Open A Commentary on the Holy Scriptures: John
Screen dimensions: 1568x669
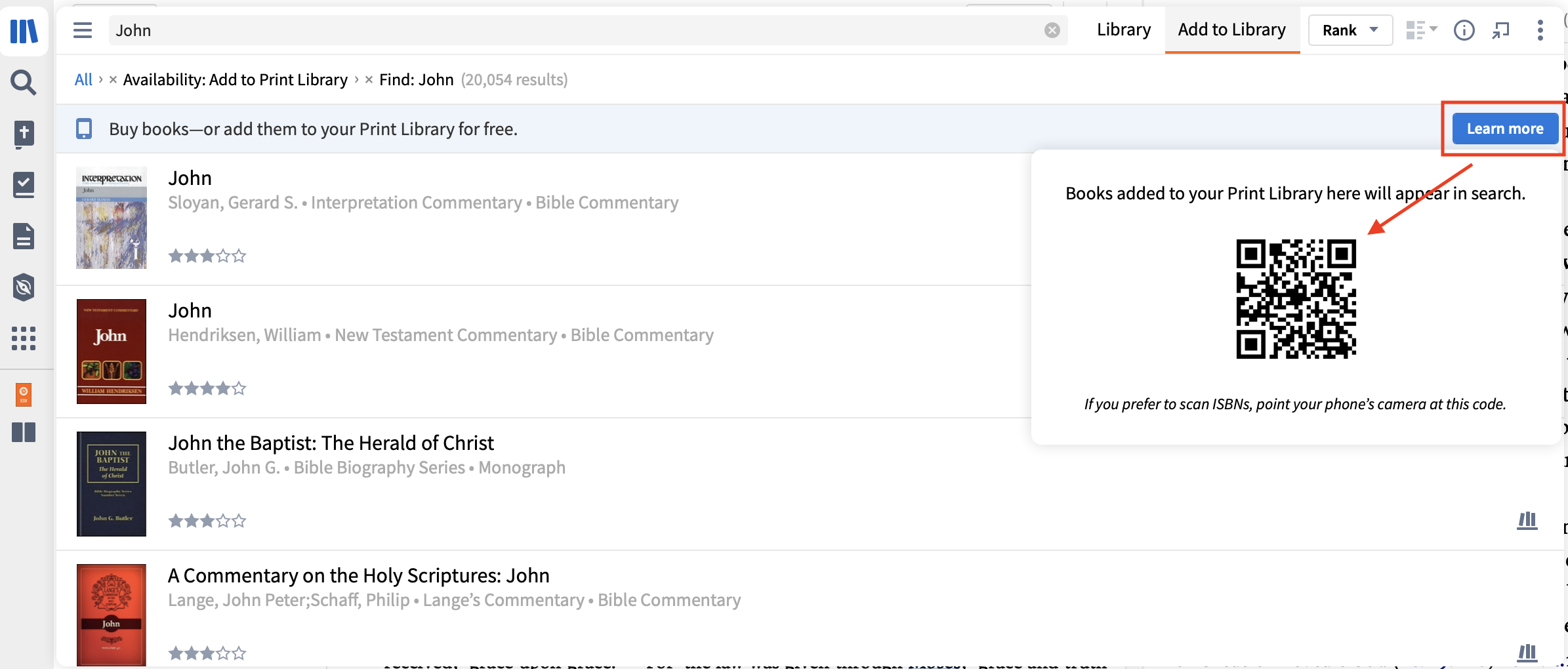(x=358, y=575)
